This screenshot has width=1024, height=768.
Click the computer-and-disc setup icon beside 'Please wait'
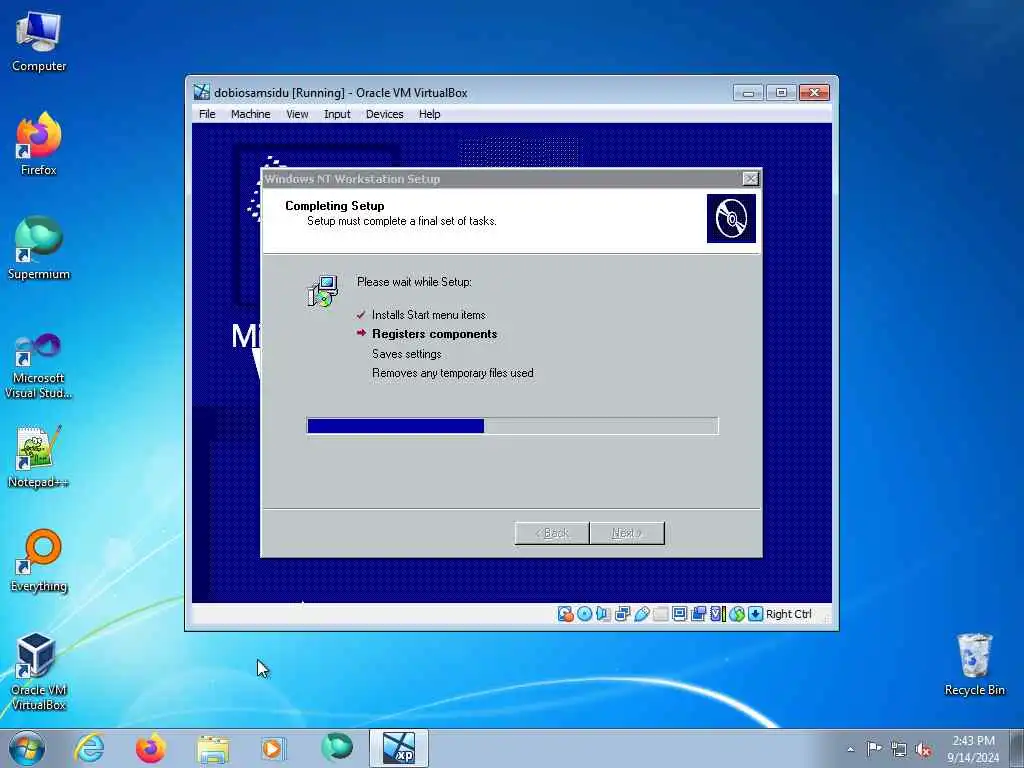323,291
